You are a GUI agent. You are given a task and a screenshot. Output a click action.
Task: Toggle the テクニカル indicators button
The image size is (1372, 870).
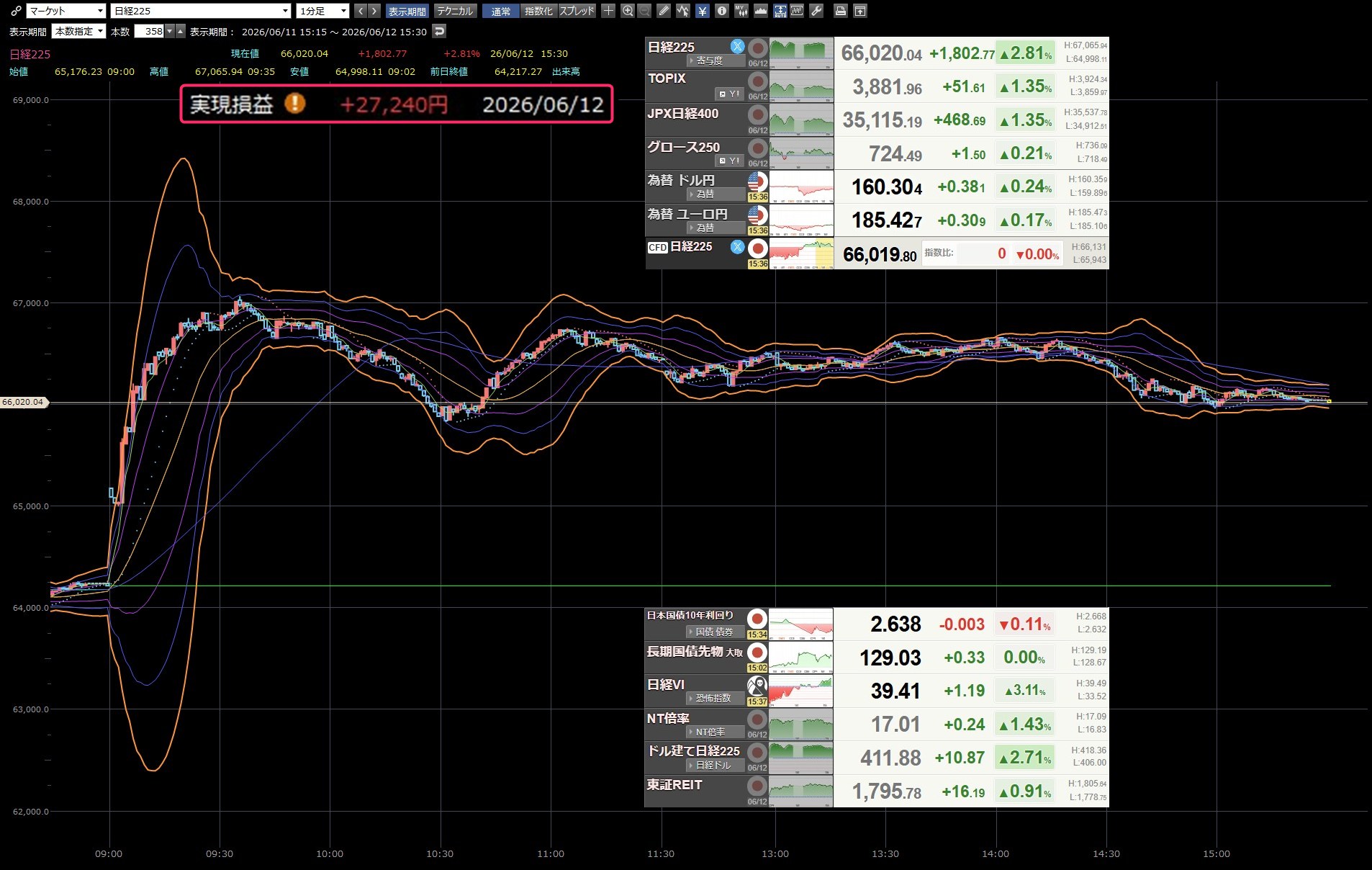[x=455, y=11]
